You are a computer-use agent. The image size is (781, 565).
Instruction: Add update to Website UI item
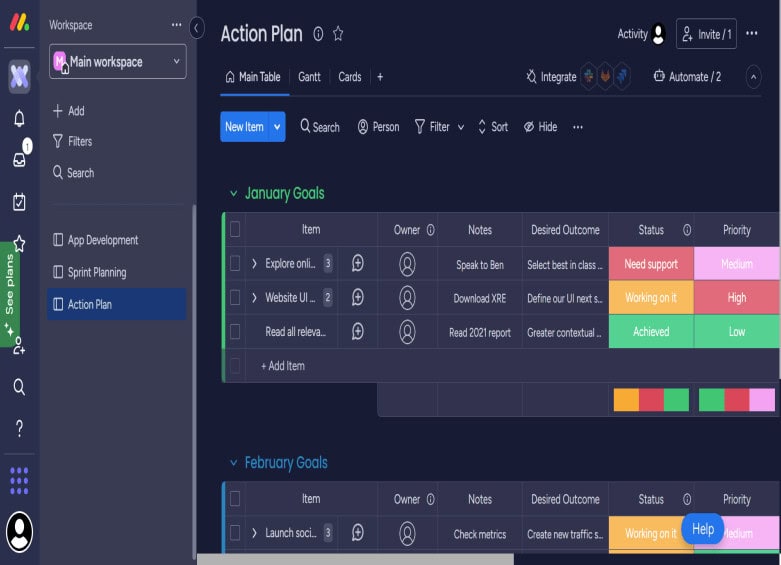coord(358,297)
